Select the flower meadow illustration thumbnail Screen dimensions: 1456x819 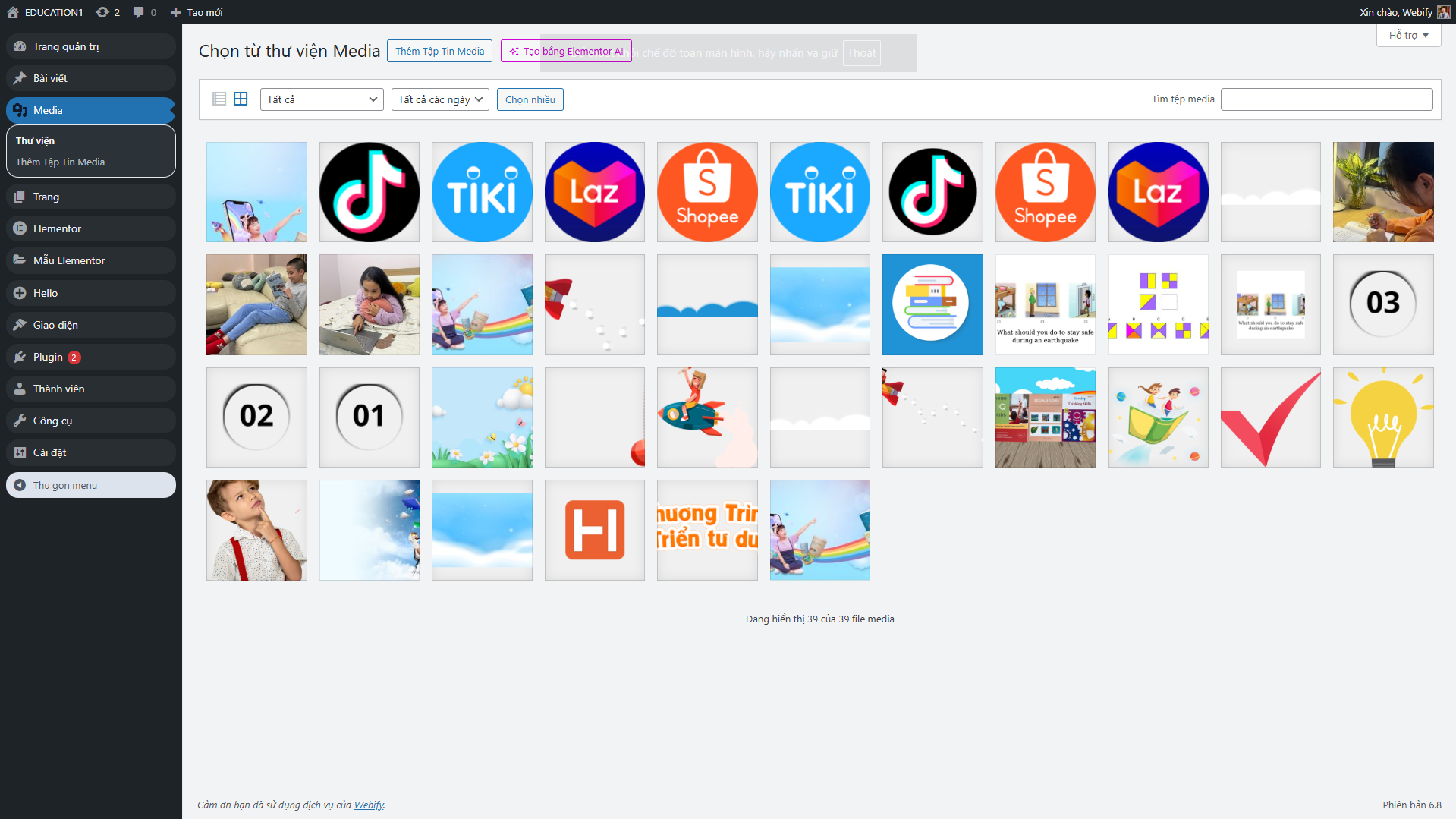point(482,417)
